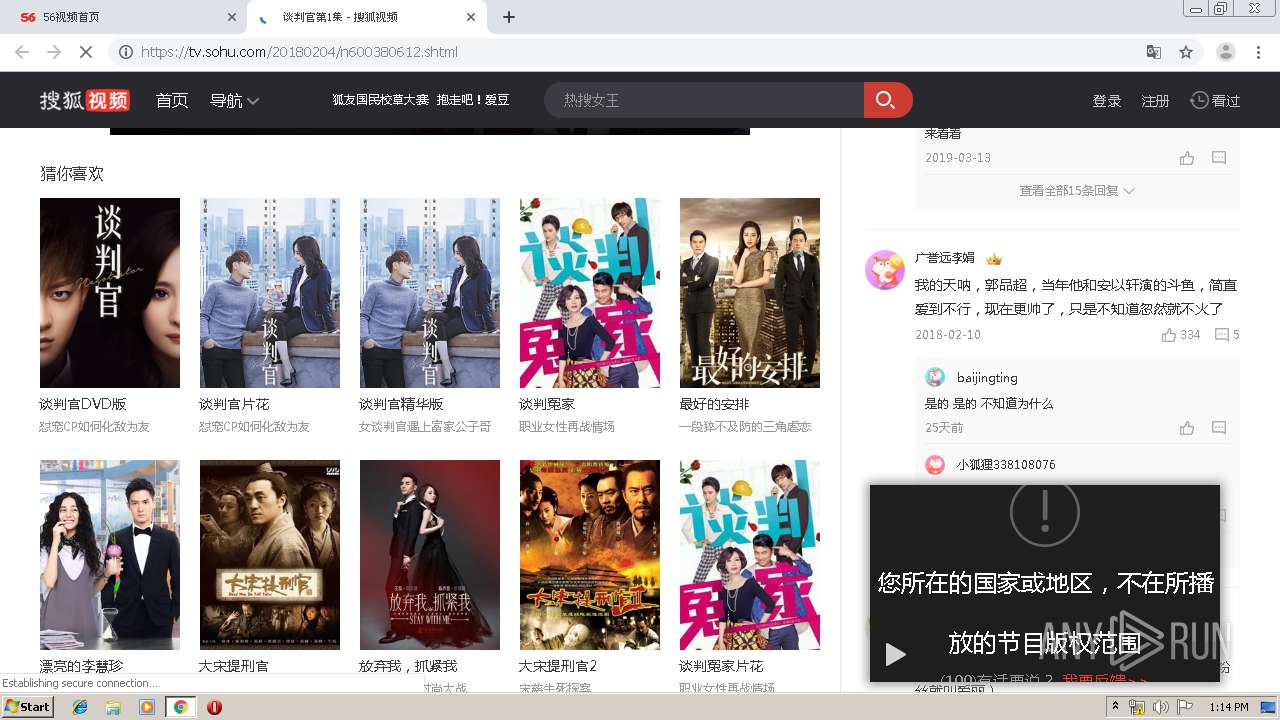The height and width of the screenshot is (720, 1280).
Task: Close the 谈判官第1集 tab
Action: pyautogui.click(x=471, y=17)
